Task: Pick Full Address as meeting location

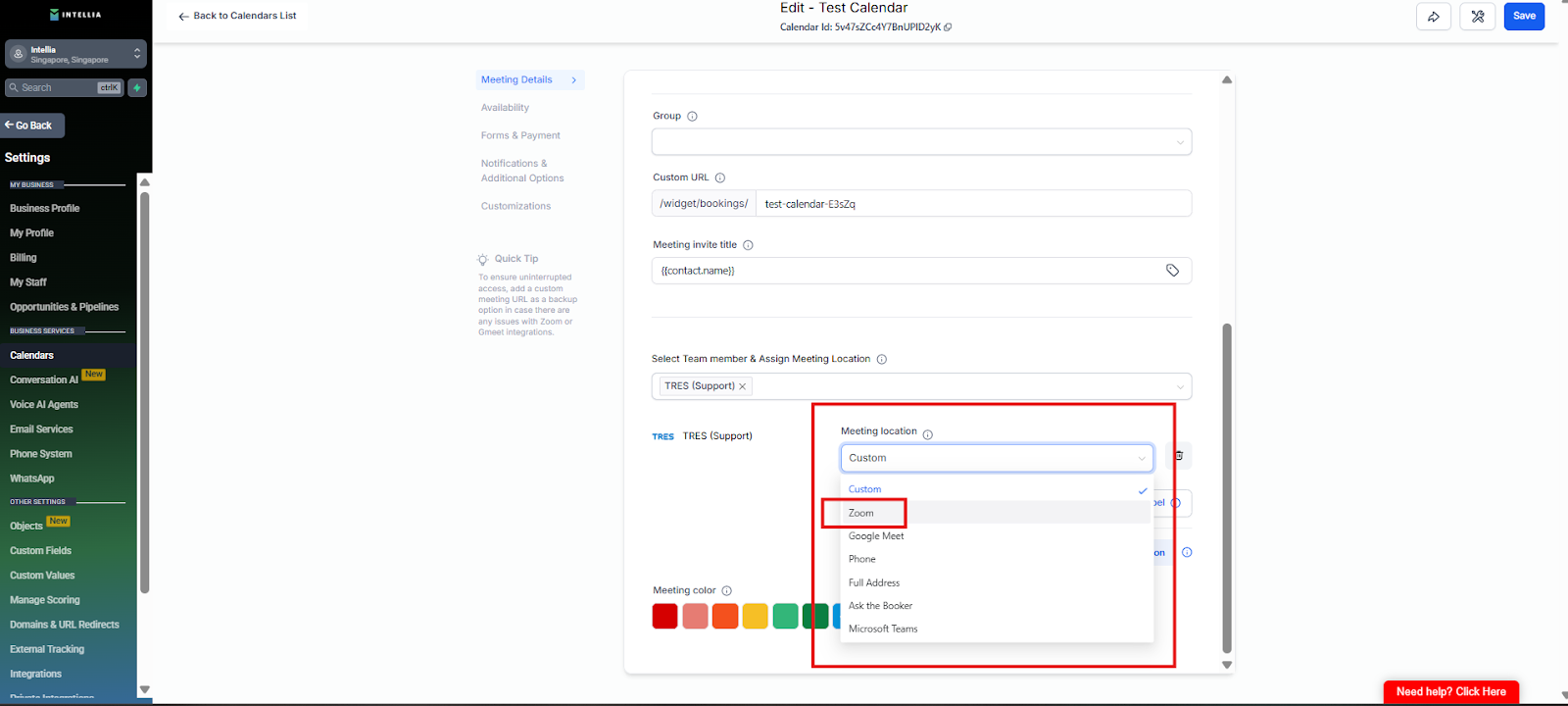Action: (x=997, y=582)
